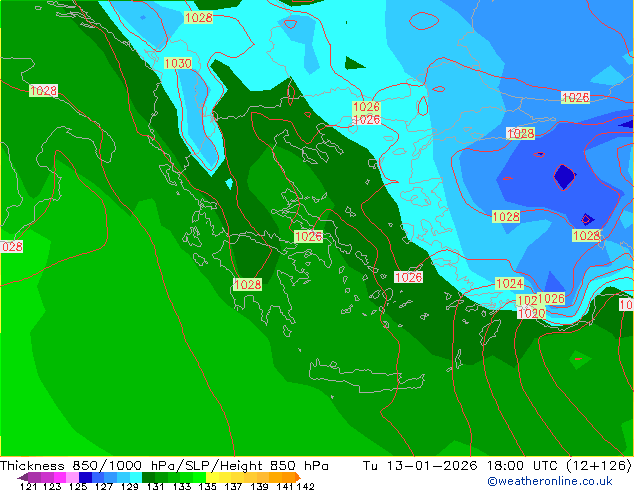This screenshot has height=490, width=634.
Task: Click the legend value 142
Action: [x=306, y=486]
